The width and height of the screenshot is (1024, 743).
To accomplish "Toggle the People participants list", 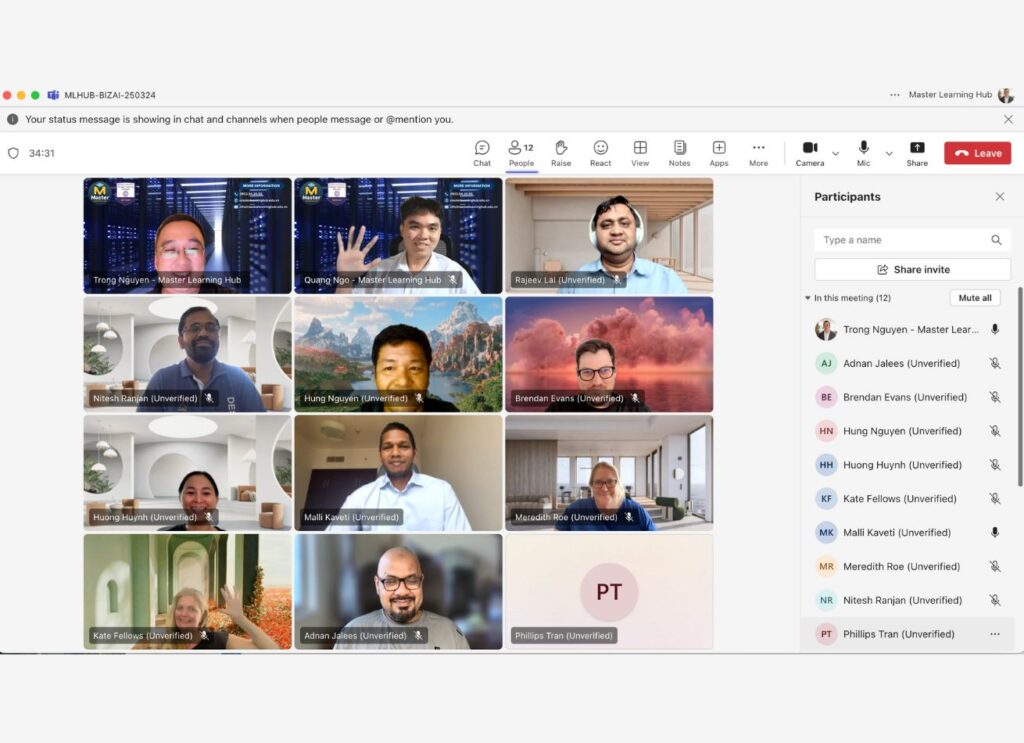I will [521, 153].
